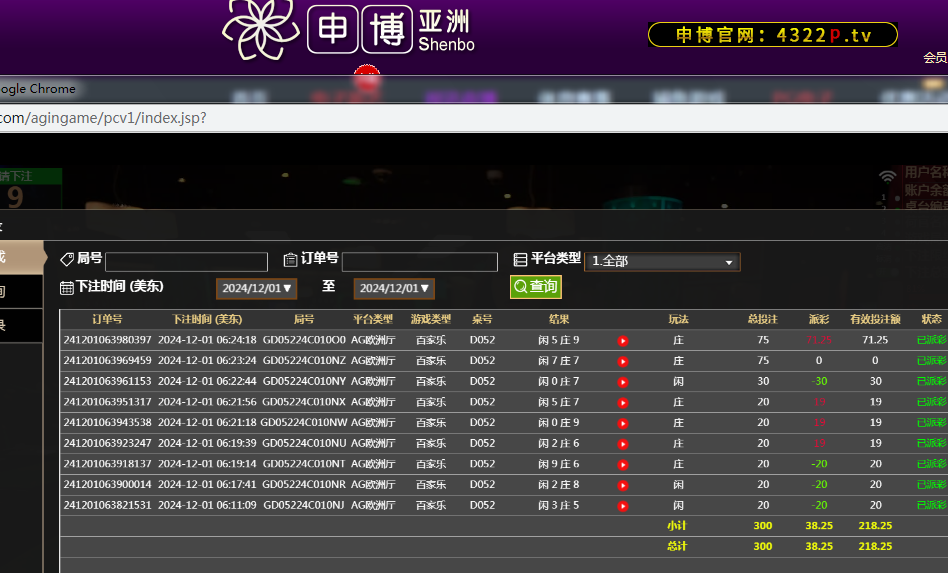
Task: Click the Shenbo flower logo
Action: click(x=260, y=28)
